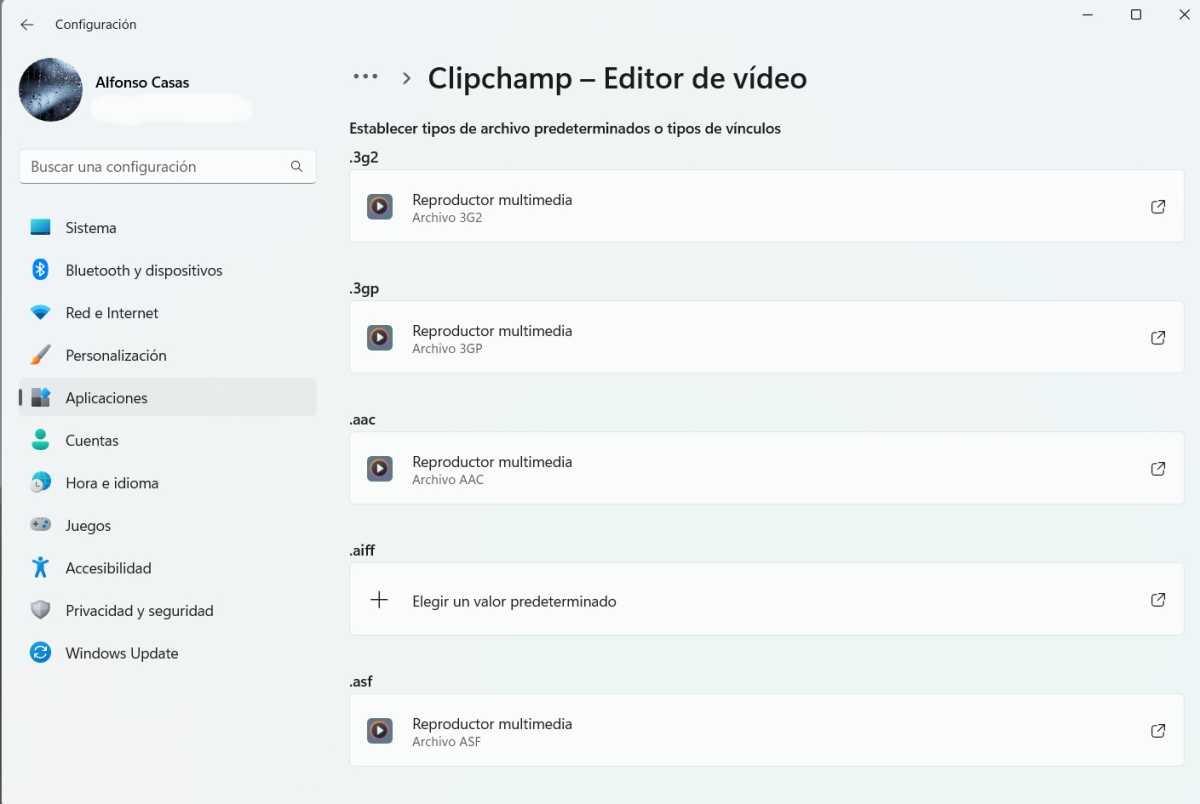This screenshot has width=1200, height=804.
Task: Click the Personalización paintbrush icon
Action: click(40, 355)
